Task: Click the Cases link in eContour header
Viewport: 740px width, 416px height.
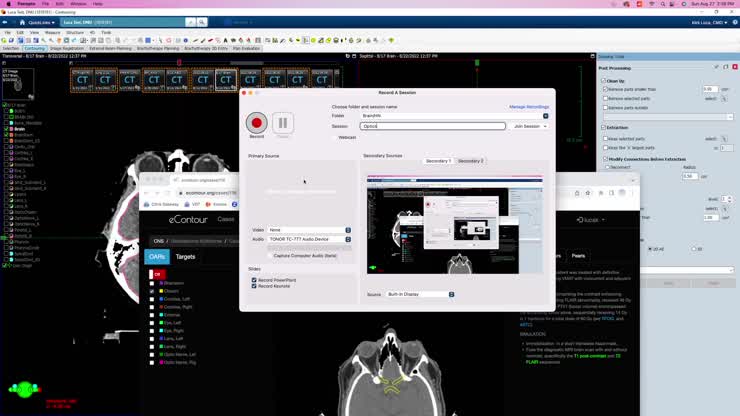Action: [x=226, y=219]
